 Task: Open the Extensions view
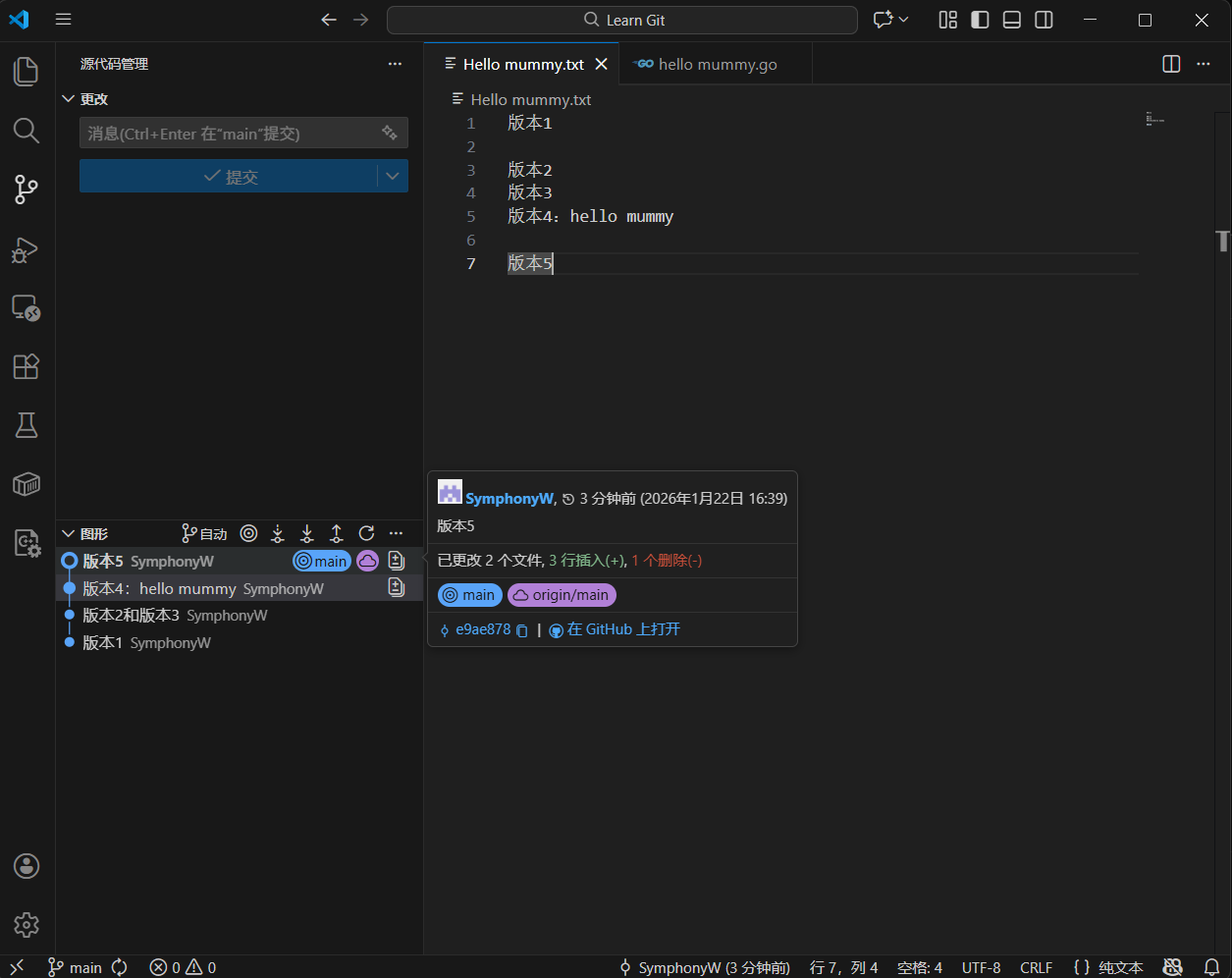coord(27,366)
